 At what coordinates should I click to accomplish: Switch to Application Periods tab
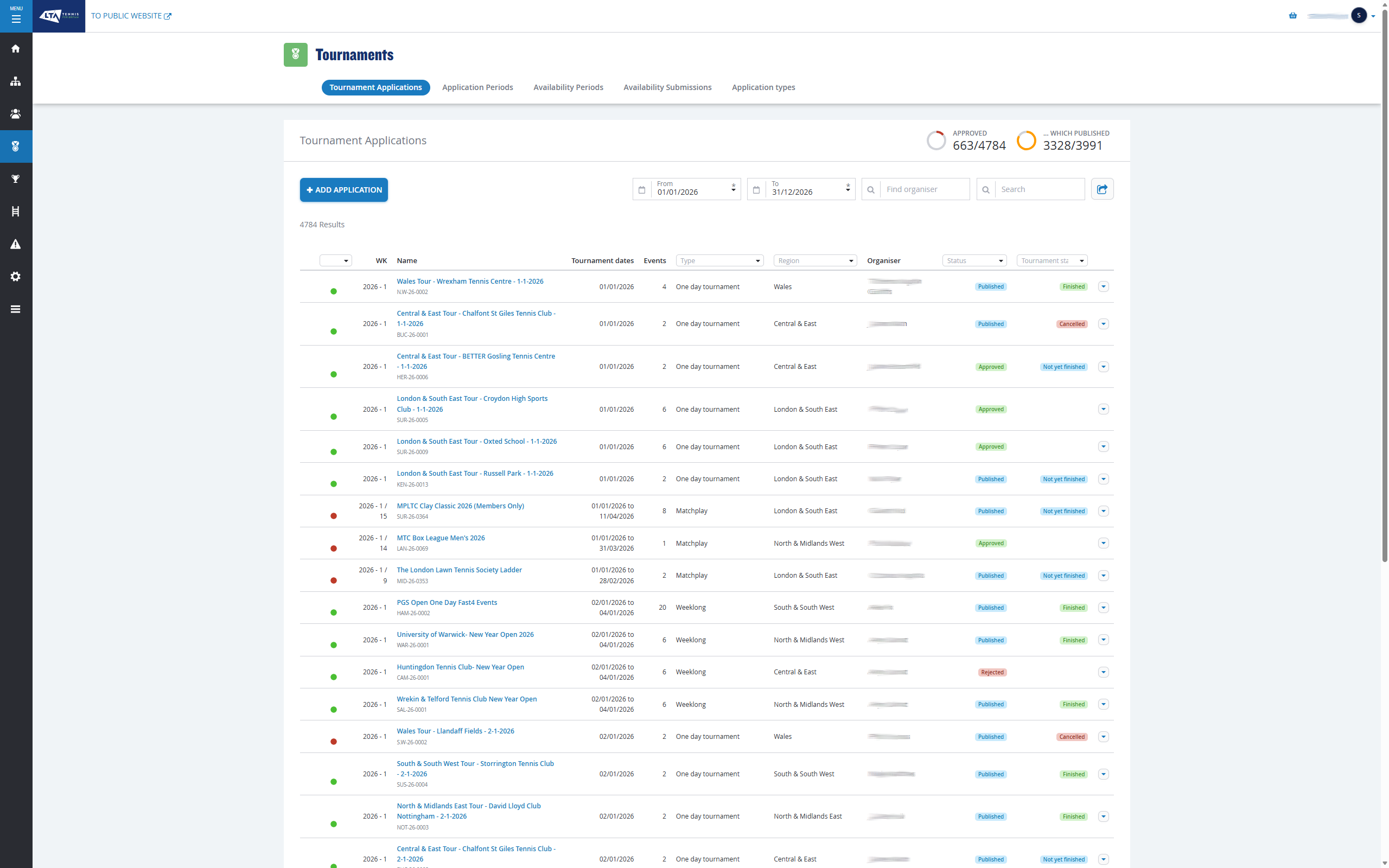477,87
